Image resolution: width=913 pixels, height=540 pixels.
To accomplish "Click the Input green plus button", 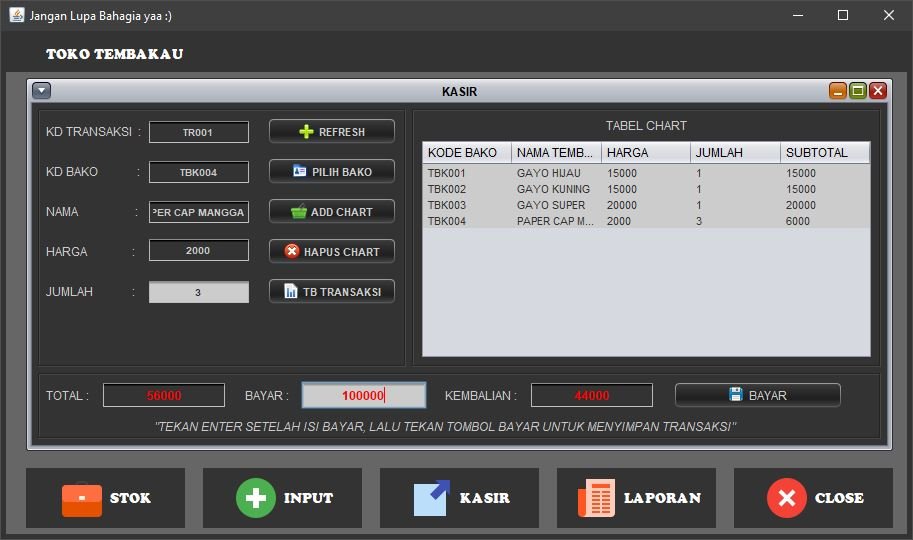I will (282, 498).
